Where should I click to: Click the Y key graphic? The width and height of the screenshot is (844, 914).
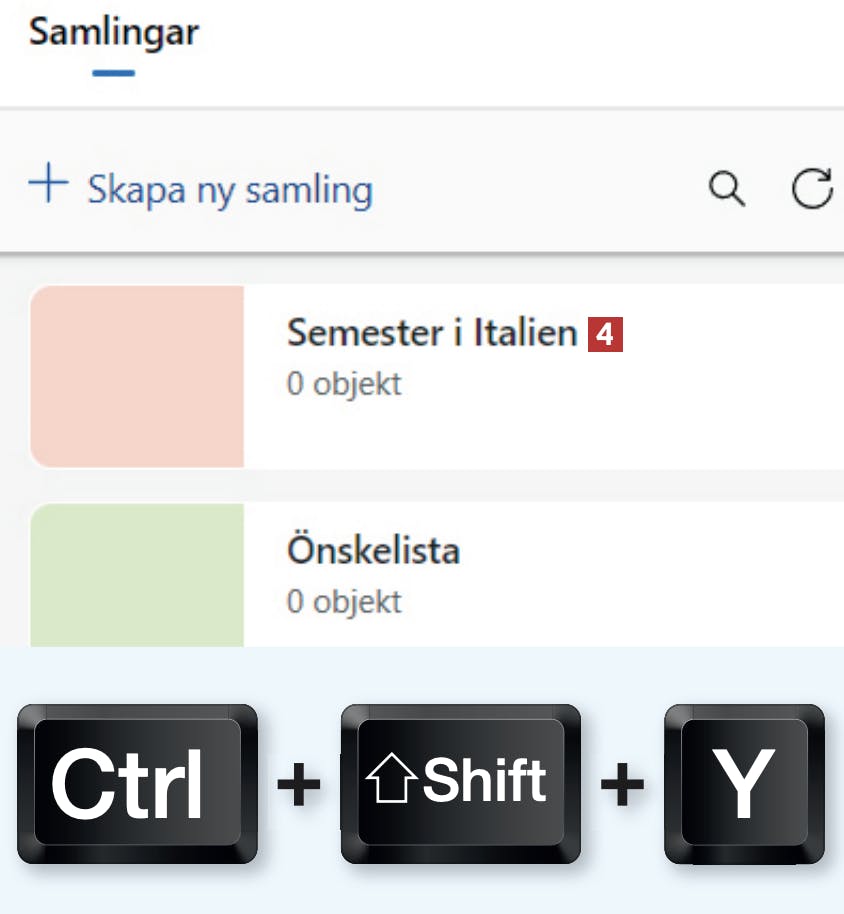click(745, 783)
